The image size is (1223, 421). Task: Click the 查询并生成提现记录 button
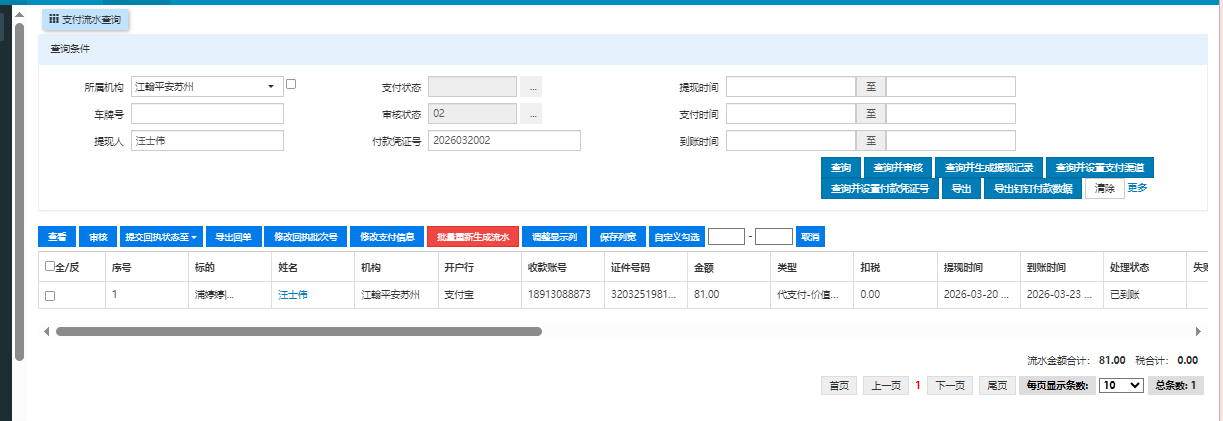tap(989, 167)
